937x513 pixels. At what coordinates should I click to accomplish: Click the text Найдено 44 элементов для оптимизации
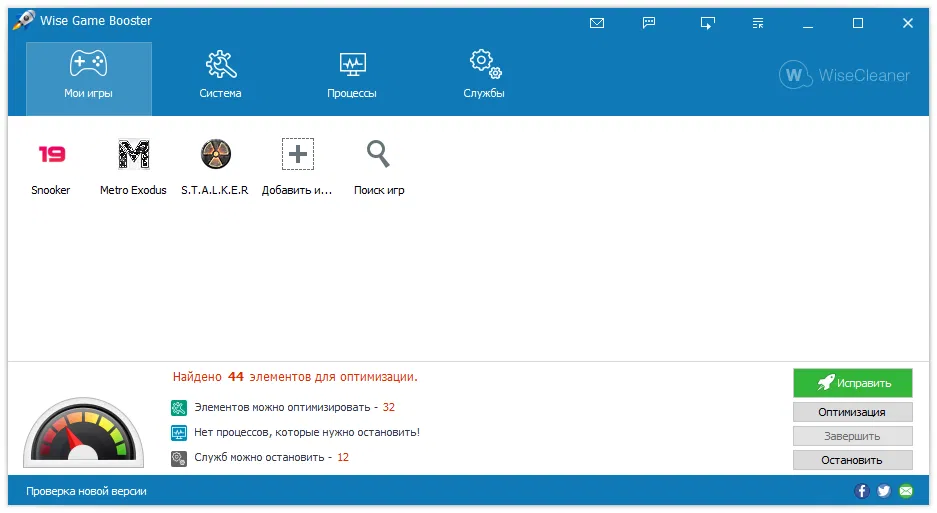point(295,377)
